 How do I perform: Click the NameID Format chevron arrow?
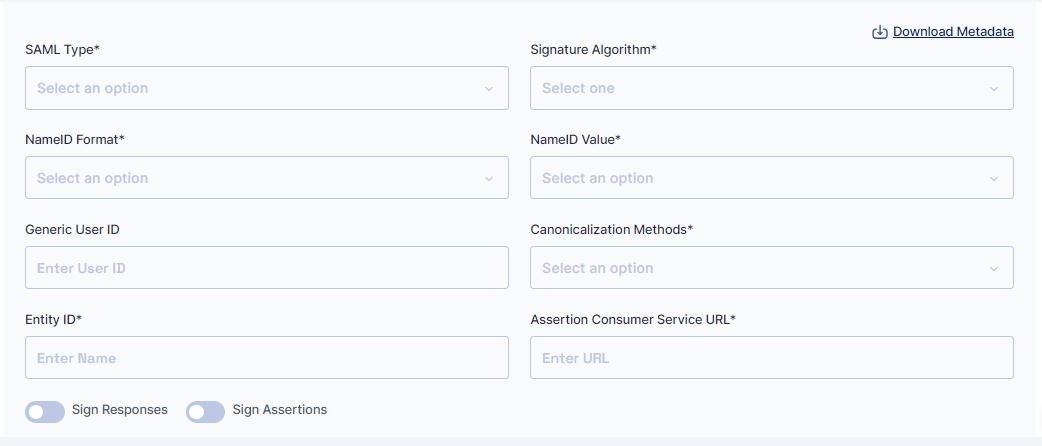pos(488,178)
